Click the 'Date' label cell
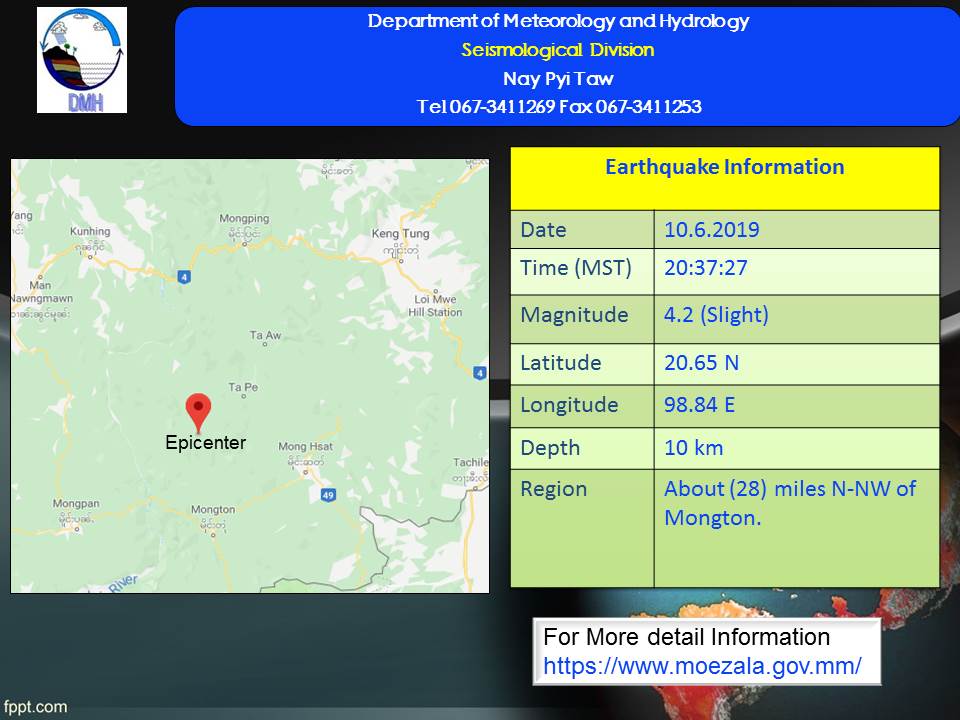This screenshot has height=720, width=960. pyautogui.click(x=582, y=230)
